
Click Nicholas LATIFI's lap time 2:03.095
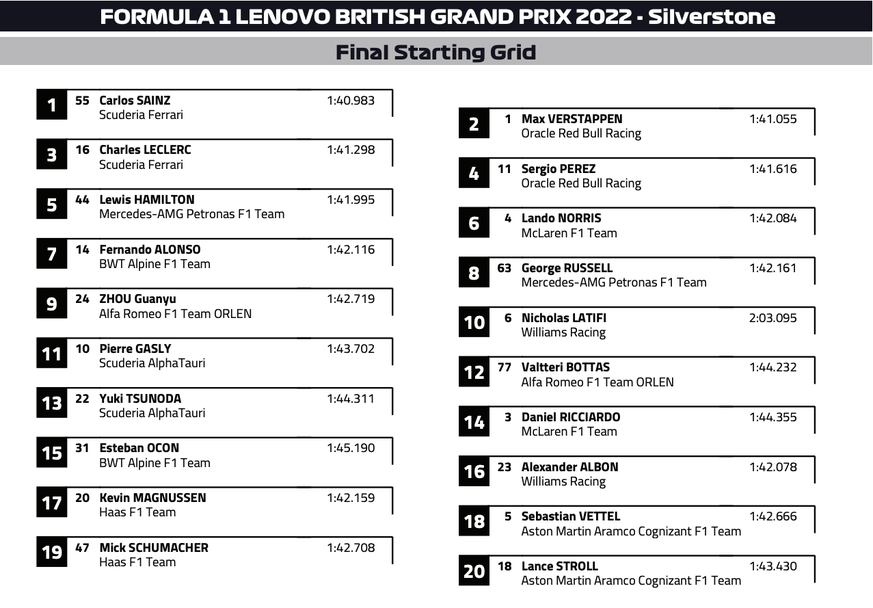click(x=773, y=318)
